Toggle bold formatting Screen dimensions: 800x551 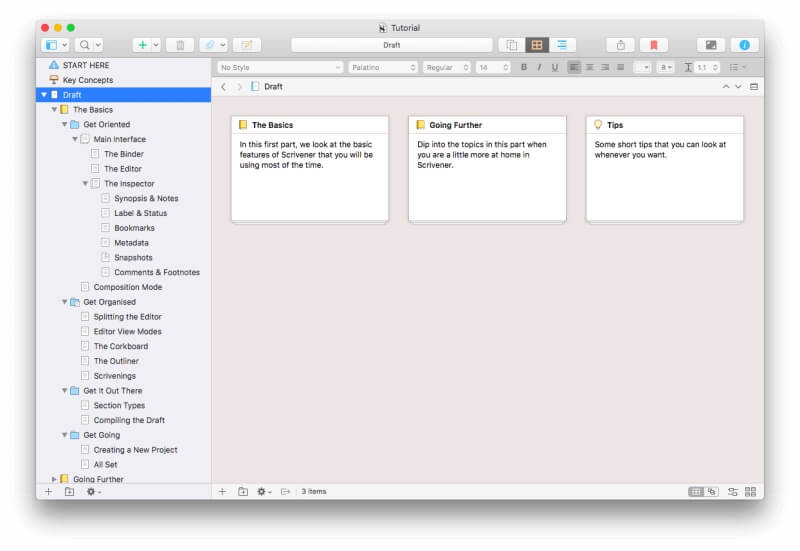click(x=523, y=67)
